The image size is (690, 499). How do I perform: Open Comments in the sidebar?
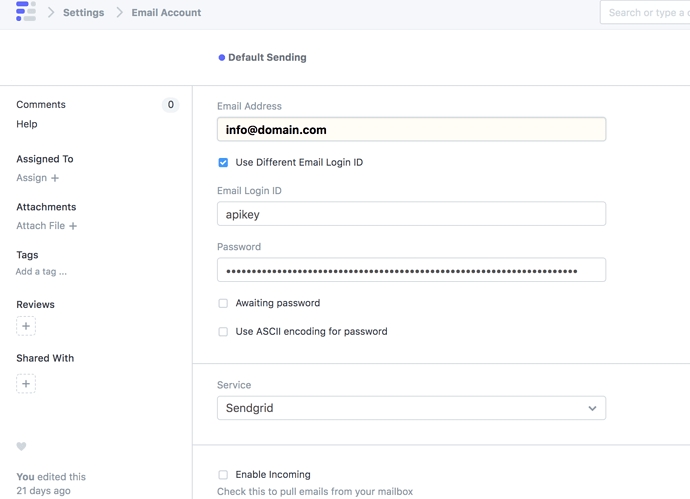tap(41, 104)
